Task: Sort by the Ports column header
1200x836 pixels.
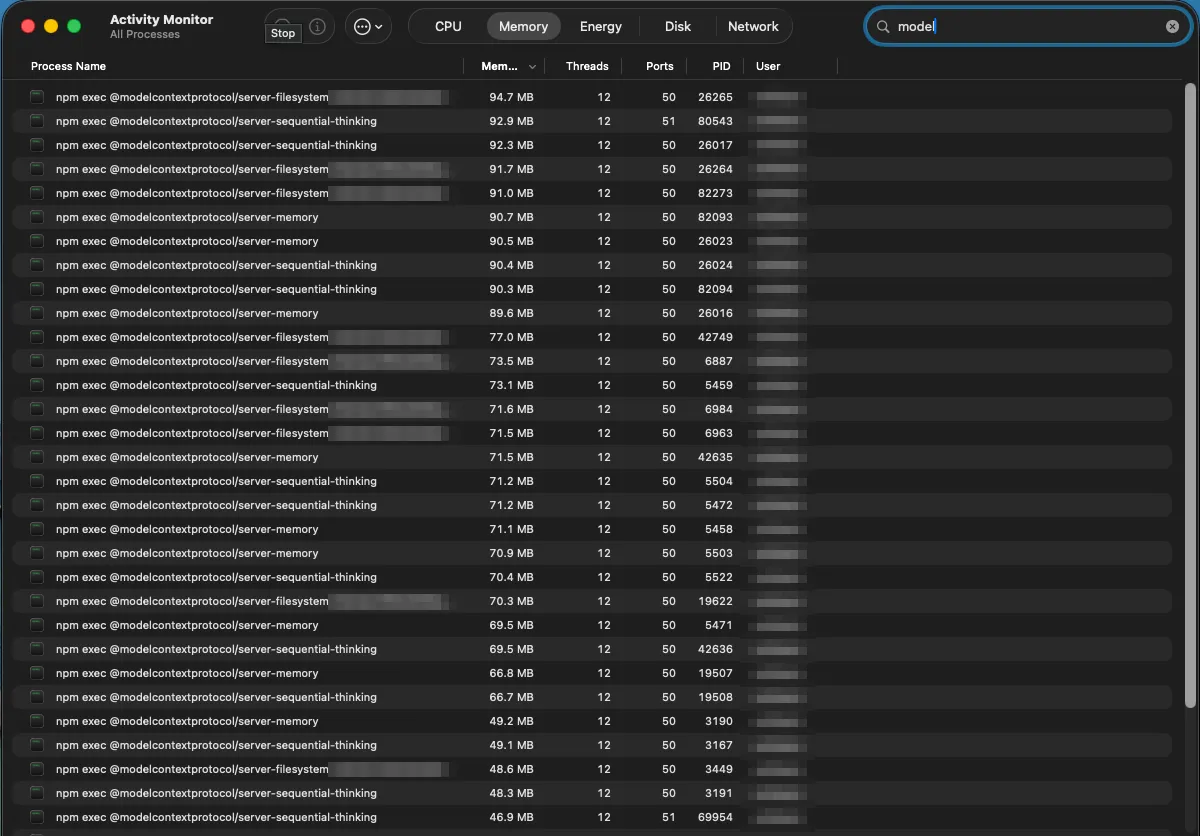Action: point(660,66)
